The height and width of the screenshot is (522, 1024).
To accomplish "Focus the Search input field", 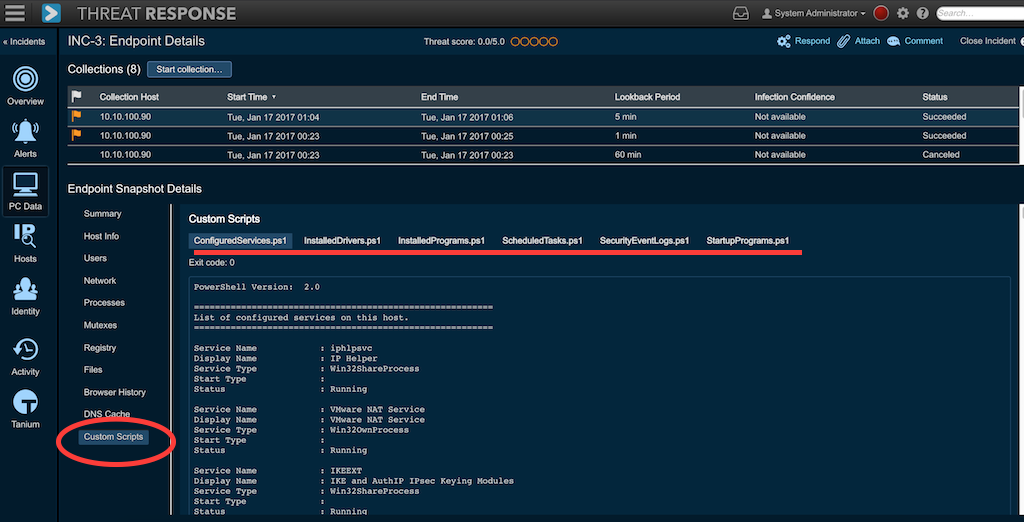I will (980, 13).
